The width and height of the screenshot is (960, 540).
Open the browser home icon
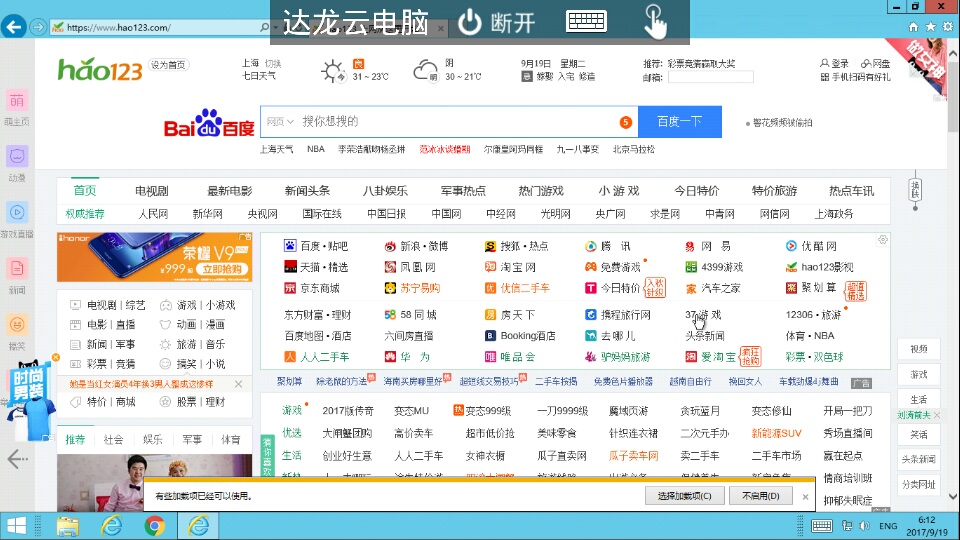pos(913,27)
